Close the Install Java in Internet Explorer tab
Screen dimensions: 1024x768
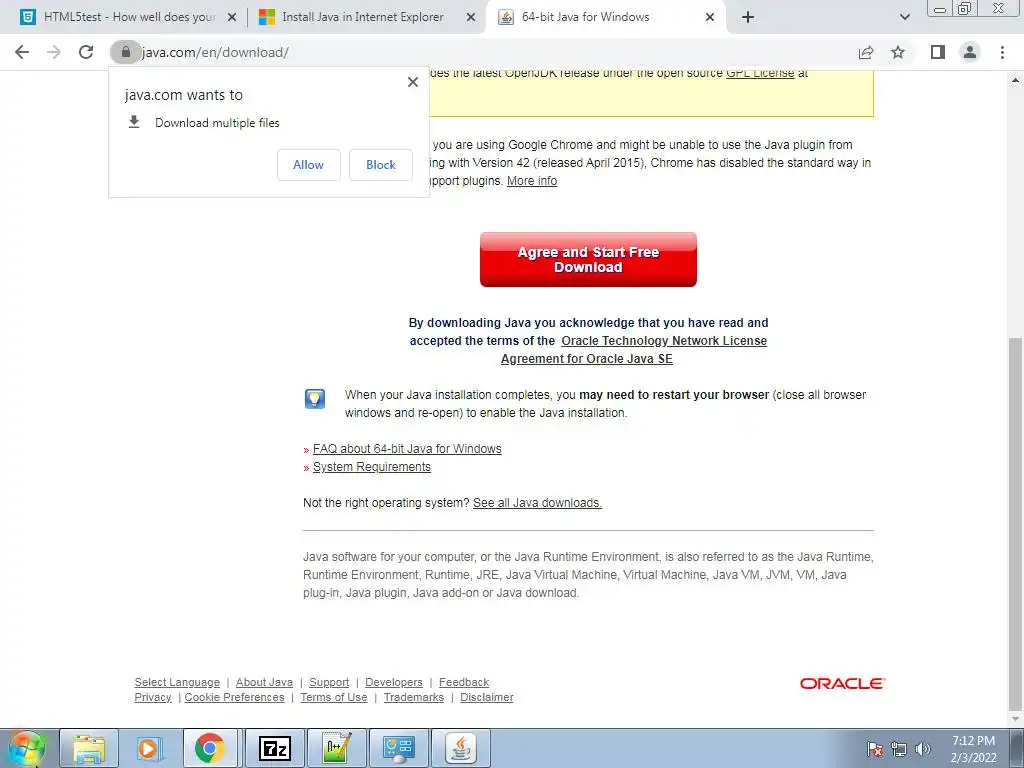(x=470, y=18)
